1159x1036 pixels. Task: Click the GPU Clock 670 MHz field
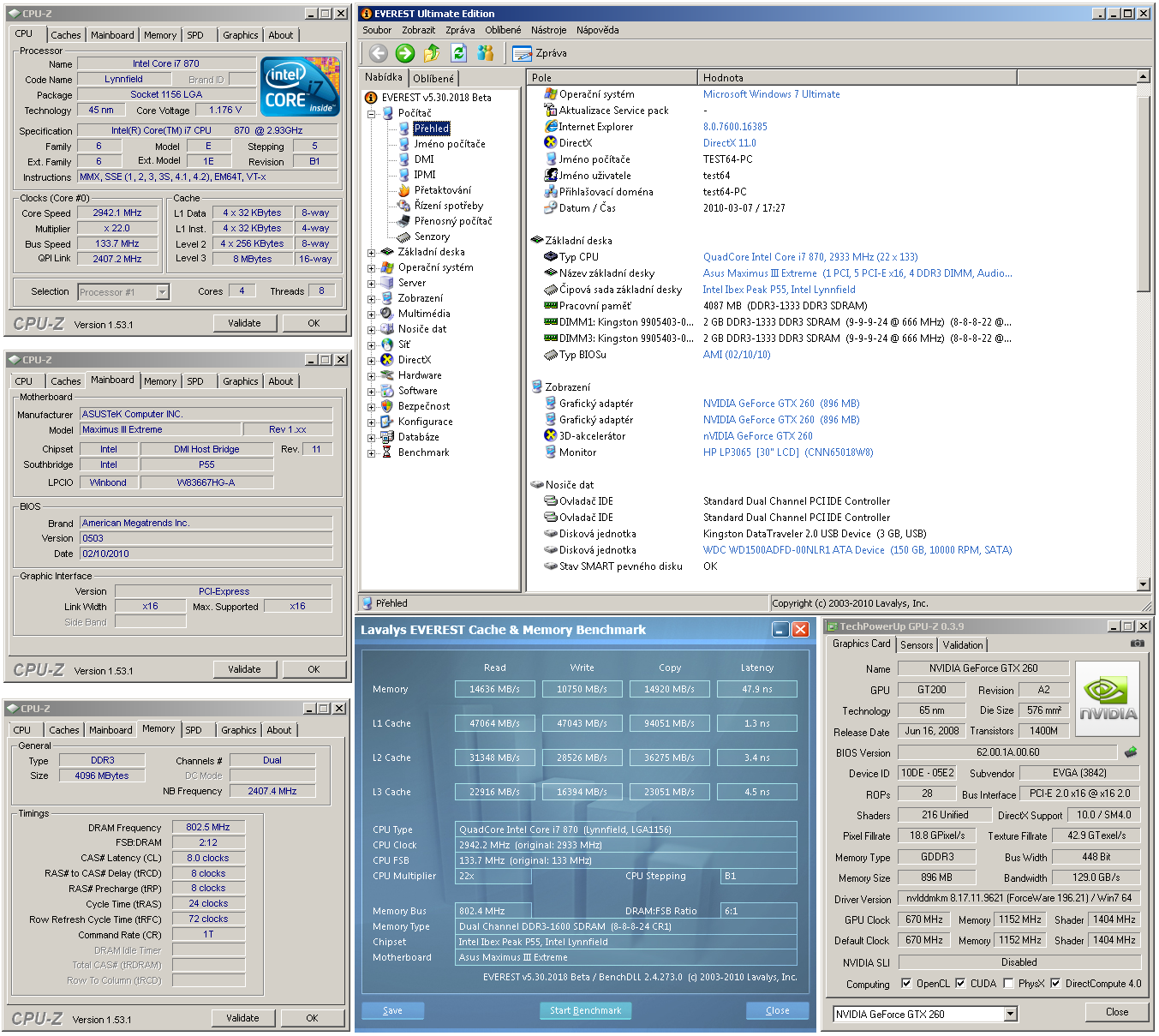924,919
